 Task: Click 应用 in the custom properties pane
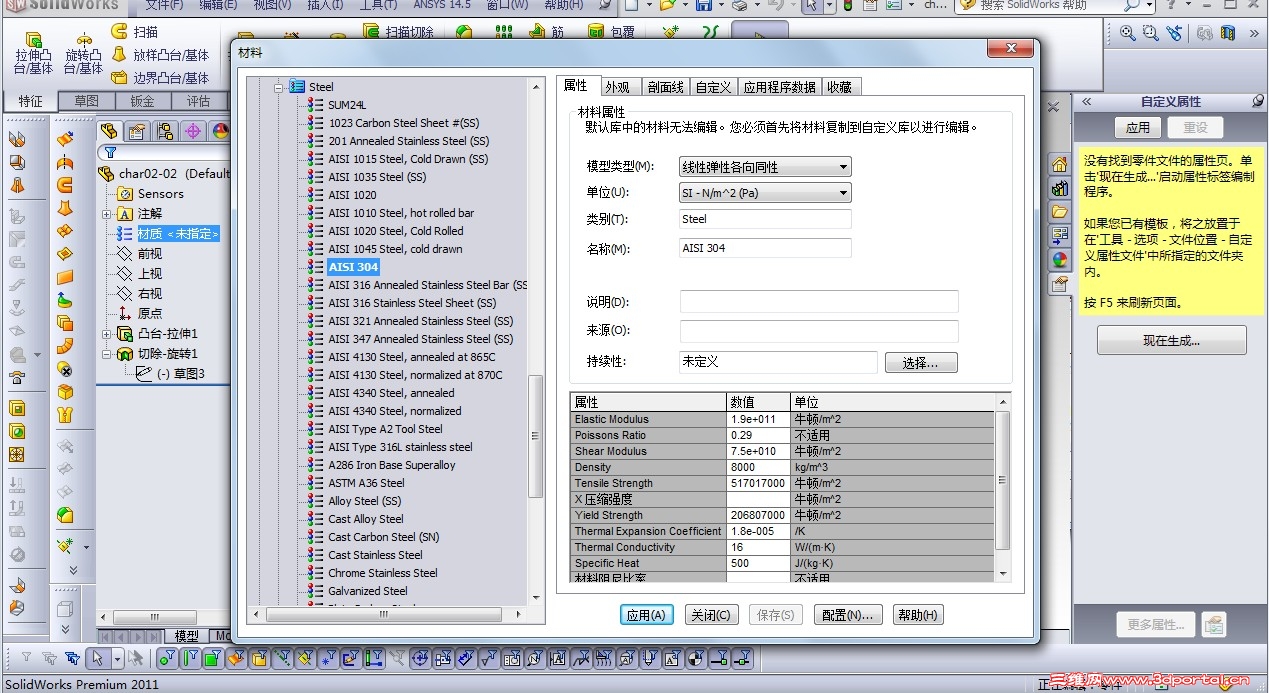pyautogui.click(x=1138, y=128)
